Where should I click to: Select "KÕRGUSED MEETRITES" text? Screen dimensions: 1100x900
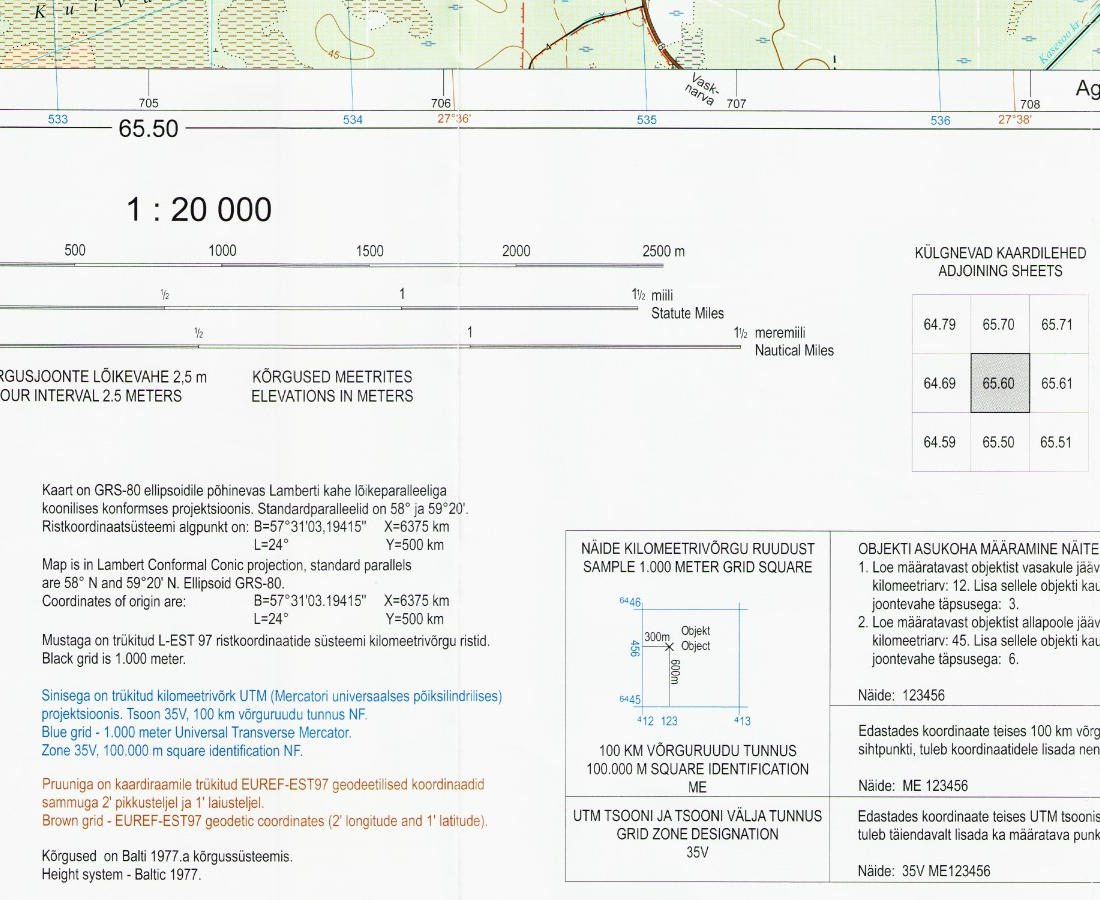tap(333, 377)
